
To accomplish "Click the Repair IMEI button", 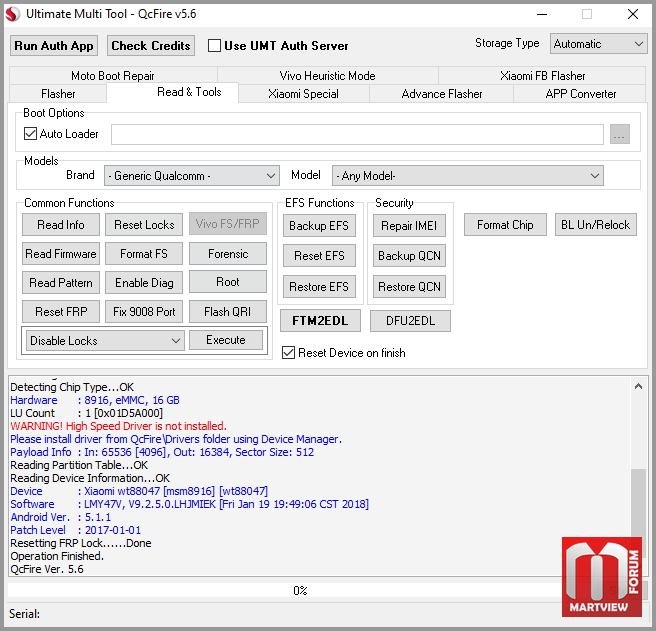I will click(409, 226).
